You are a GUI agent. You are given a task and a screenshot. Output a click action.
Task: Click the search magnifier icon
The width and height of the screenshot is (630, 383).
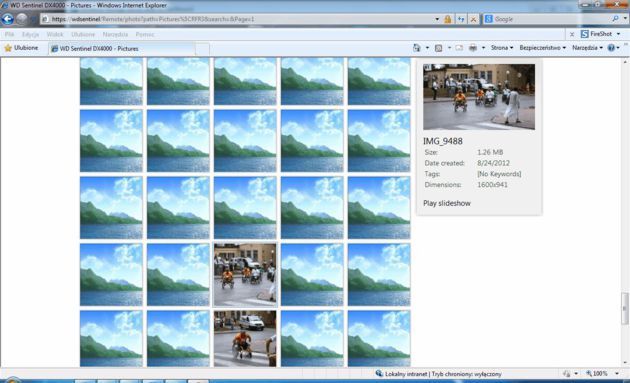tap(615, 19)
